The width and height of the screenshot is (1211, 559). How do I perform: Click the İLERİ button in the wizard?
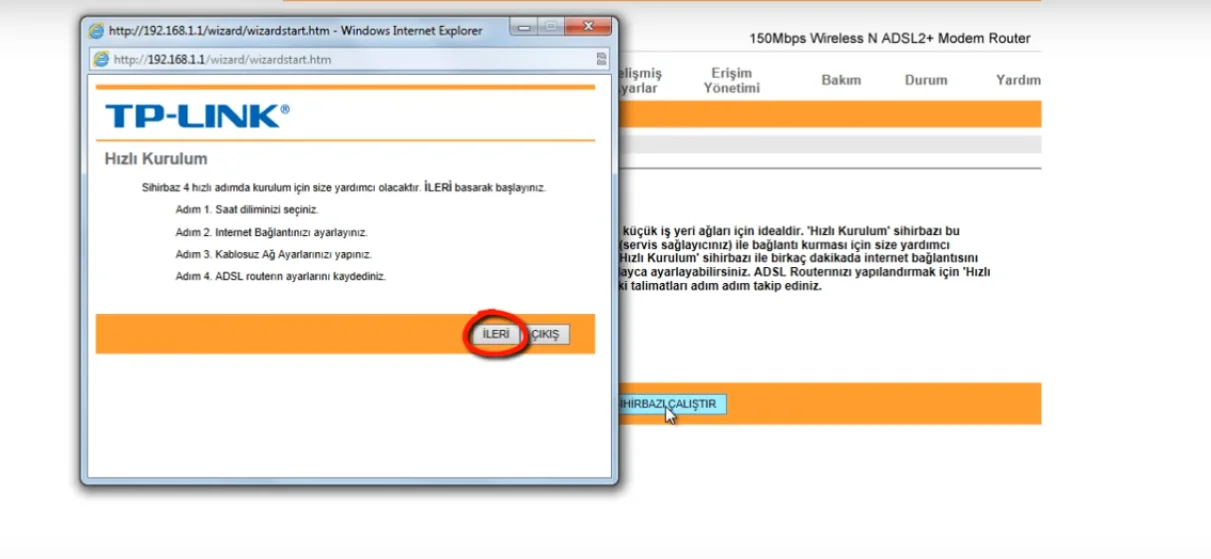[496, 335]
